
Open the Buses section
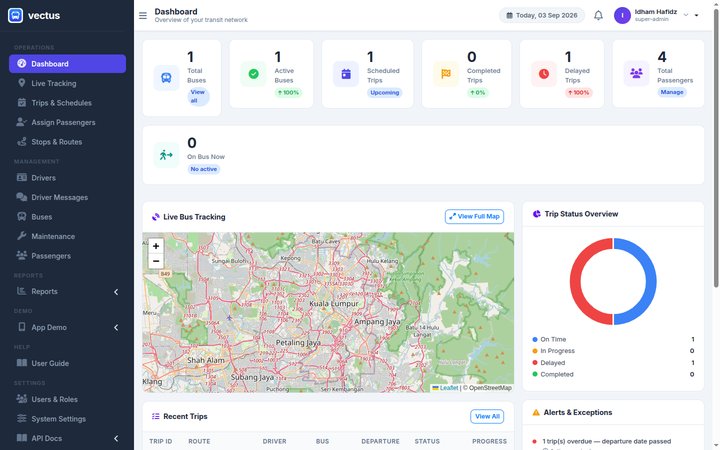[68, 217]
